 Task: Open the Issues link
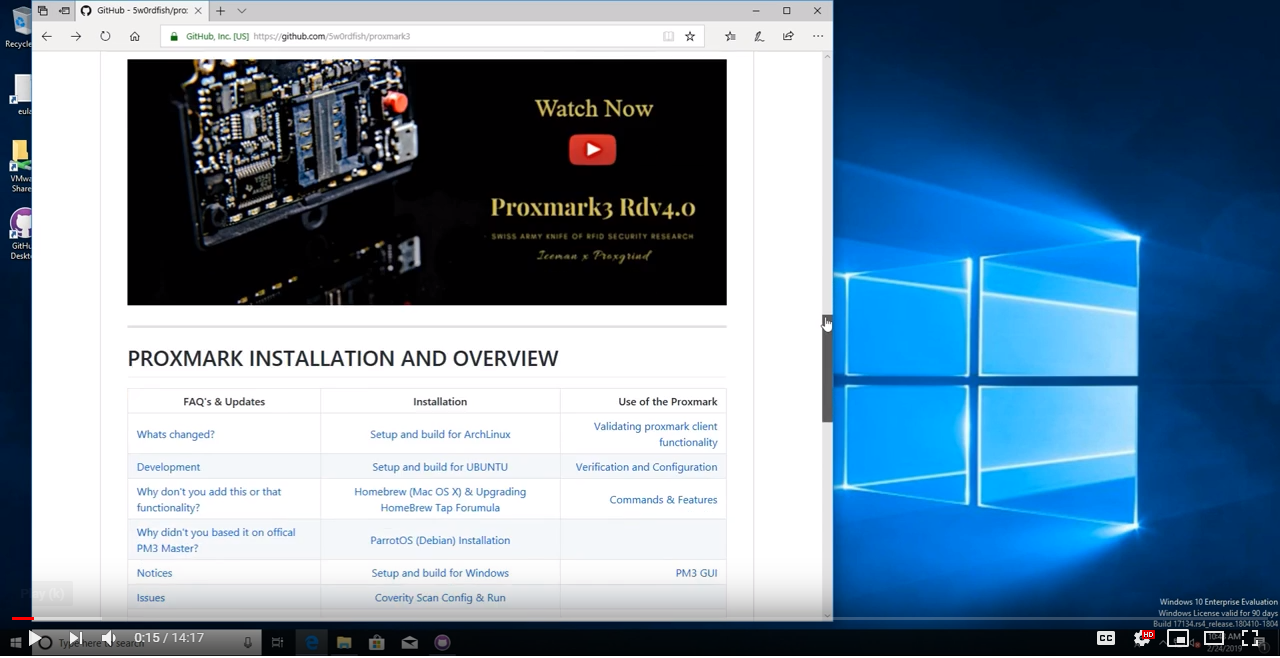151,598
